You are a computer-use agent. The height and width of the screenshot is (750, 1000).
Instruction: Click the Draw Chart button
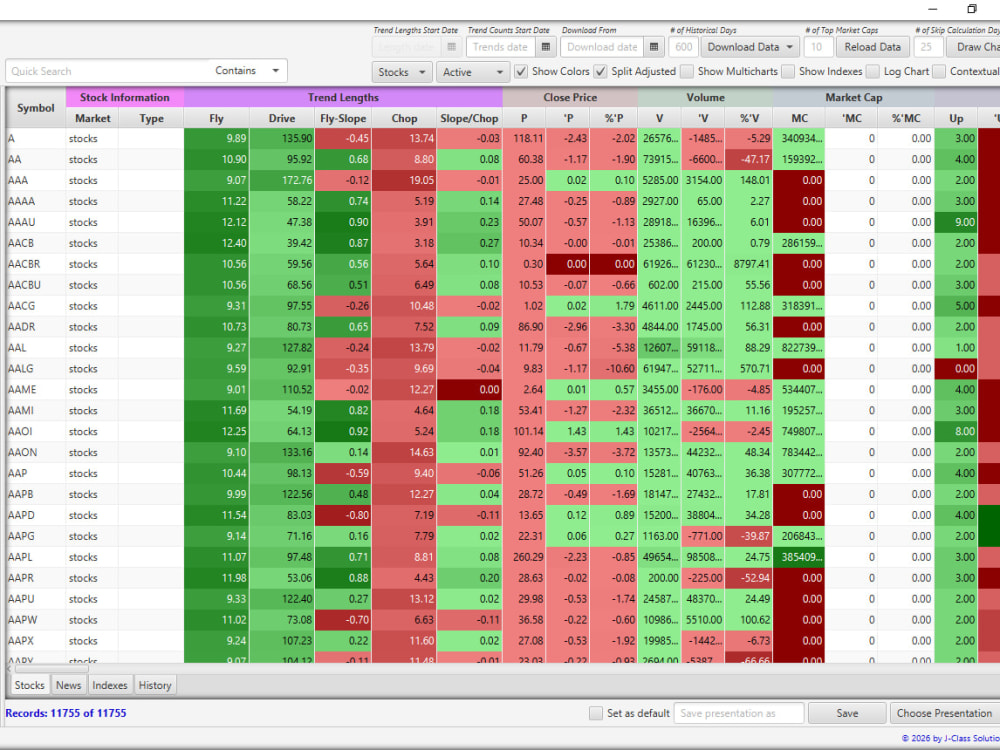(x=974, y=47)
